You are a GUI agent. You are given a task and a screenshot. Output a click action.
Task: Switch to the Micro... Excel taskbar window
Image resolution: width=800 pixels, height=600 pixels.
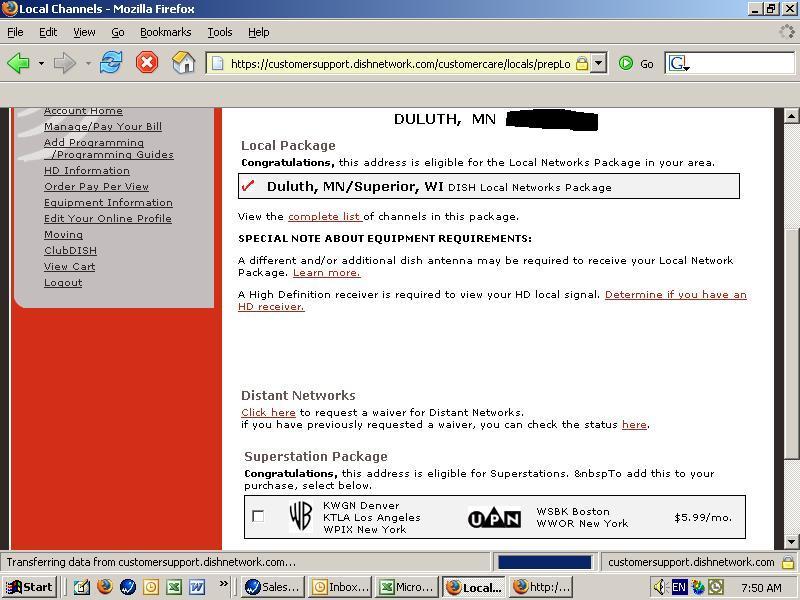click(408, 587)
